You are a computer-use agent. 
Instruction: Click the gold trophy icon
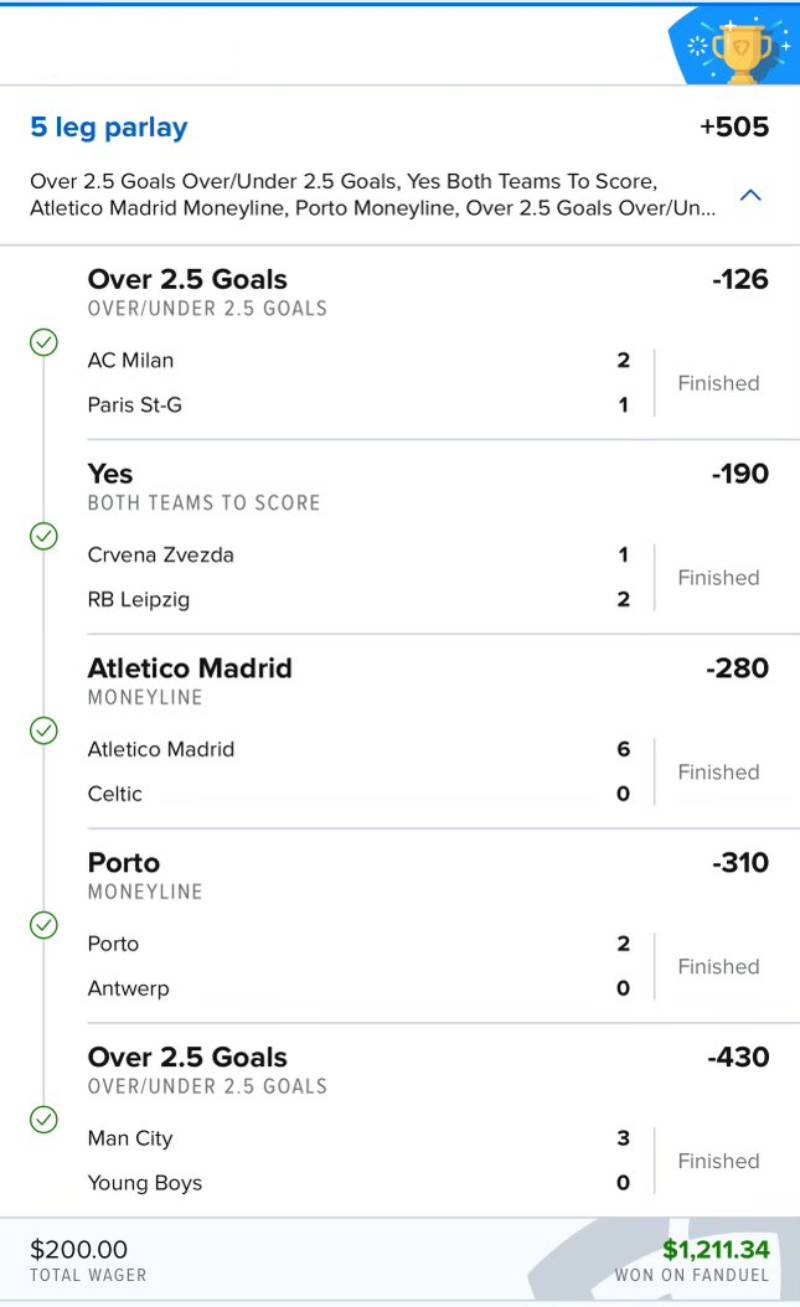pyautogui.click(x=741, y=45)
